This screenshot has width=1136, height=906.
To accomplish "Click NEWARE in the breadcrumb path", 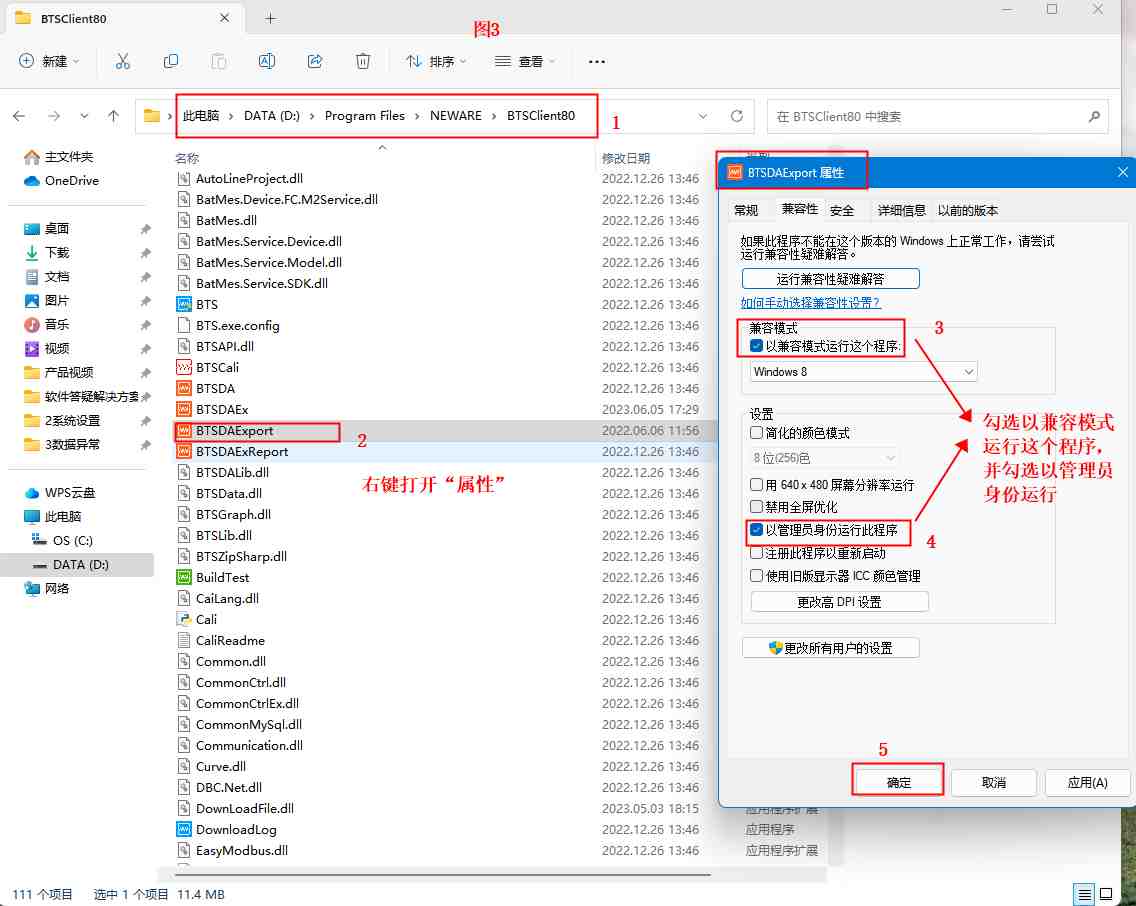I will [456, 116].
